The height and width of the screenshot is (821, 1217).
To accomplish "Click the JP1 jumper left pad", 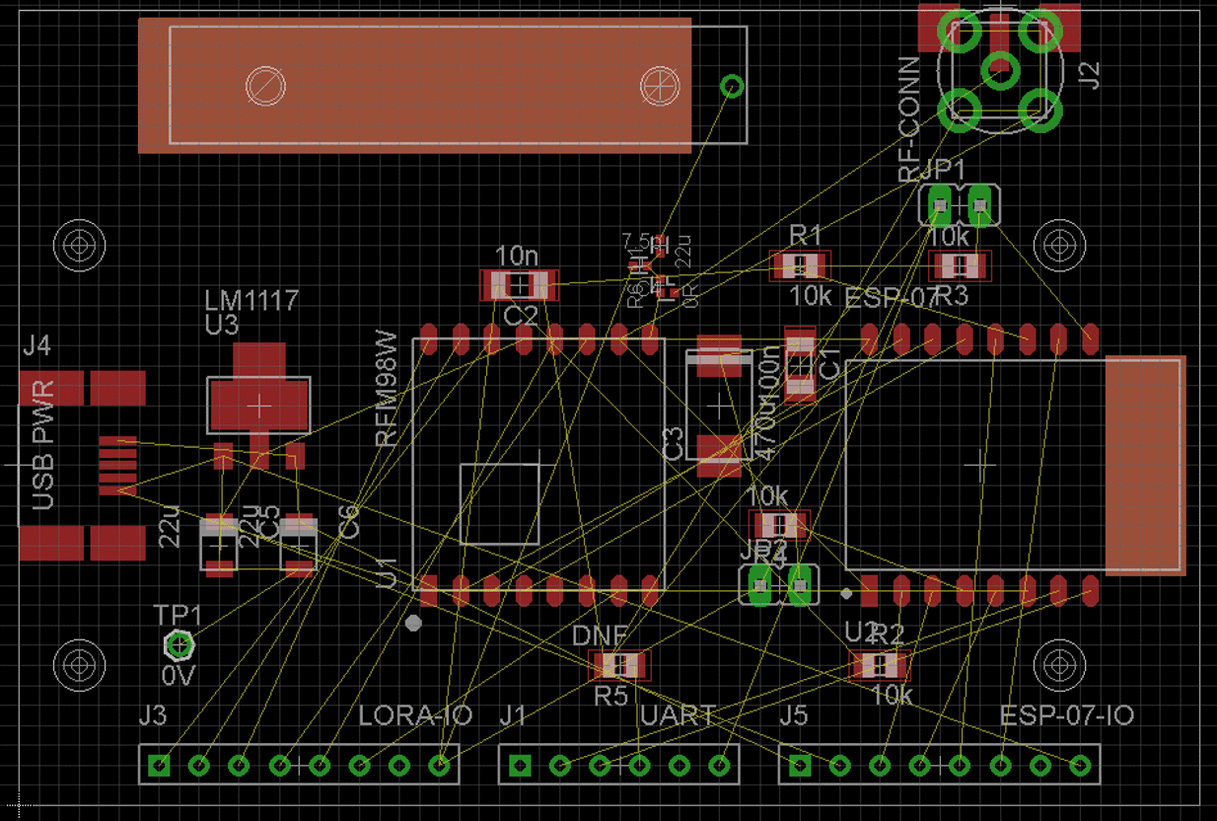I will coord(940,205).
